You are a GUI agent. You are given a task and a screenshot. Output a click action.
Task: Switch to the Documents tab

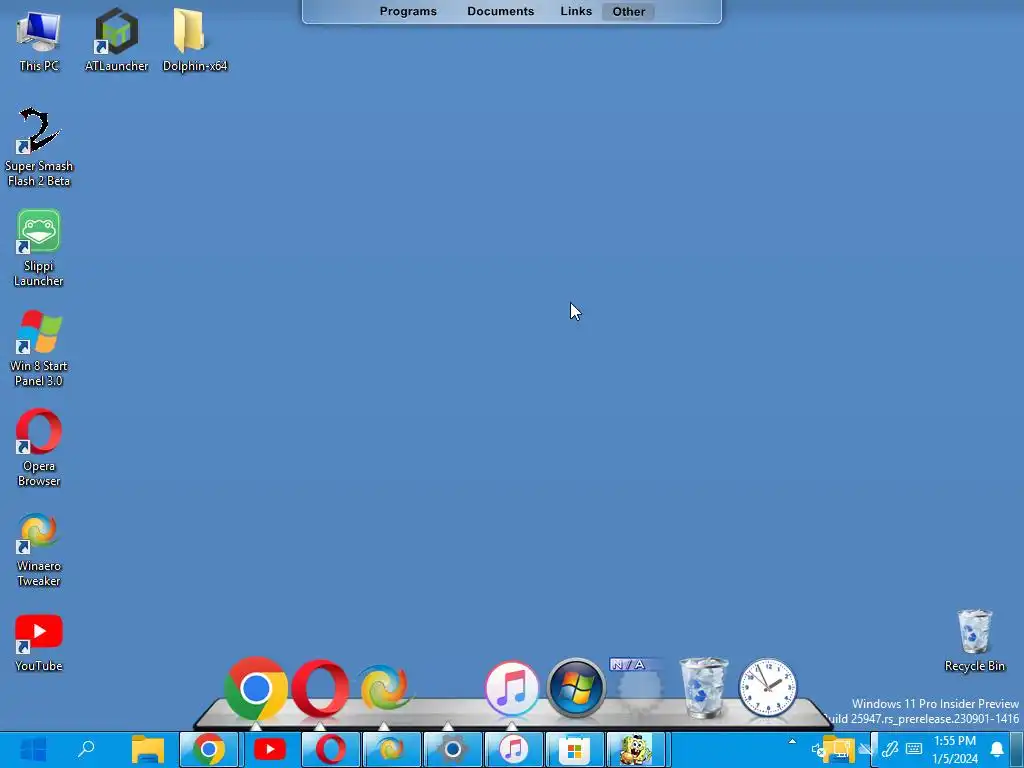501,12
